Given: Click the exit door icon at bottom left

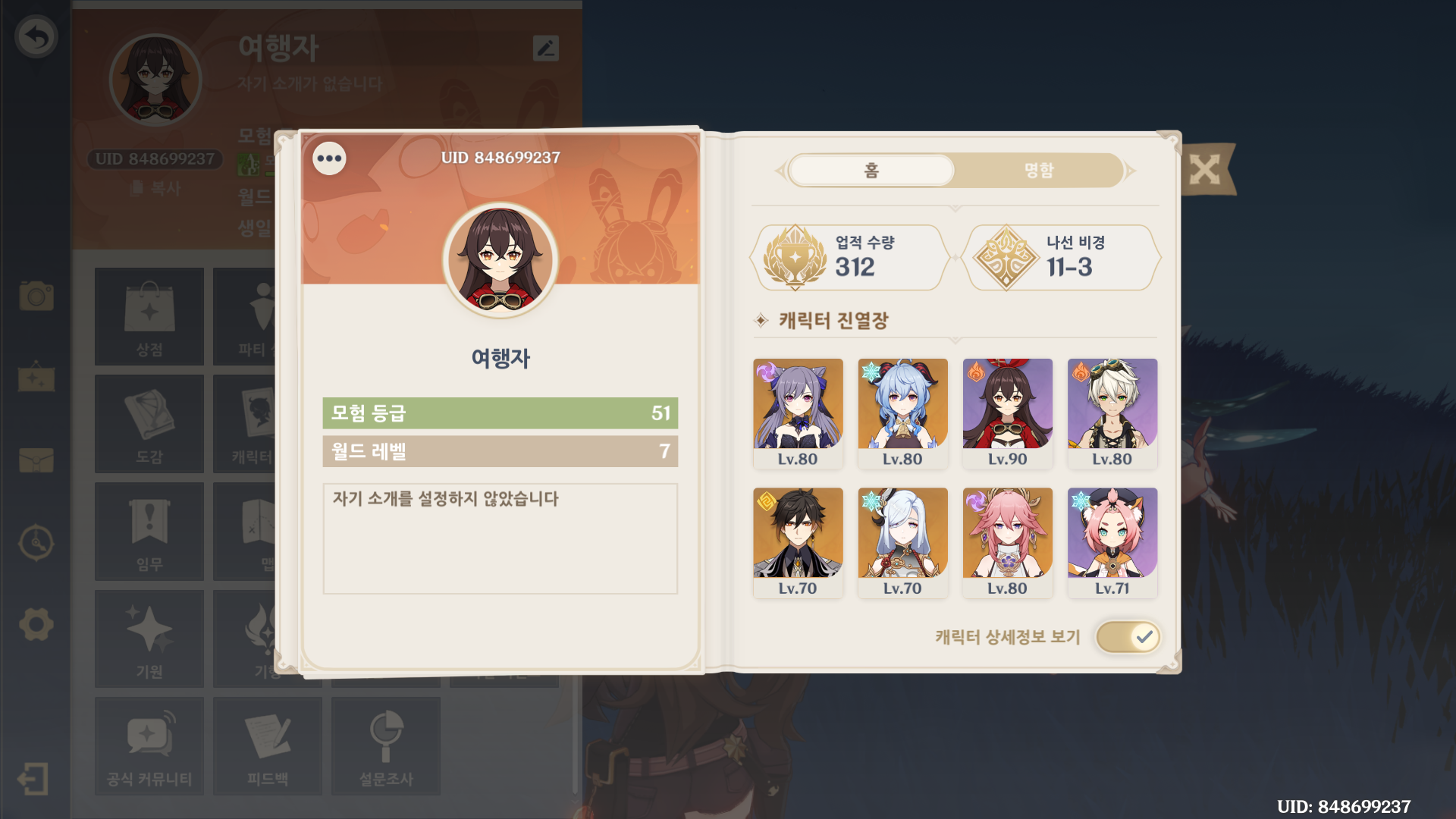Looking at the screenshot, I should [x=33, y=779].
